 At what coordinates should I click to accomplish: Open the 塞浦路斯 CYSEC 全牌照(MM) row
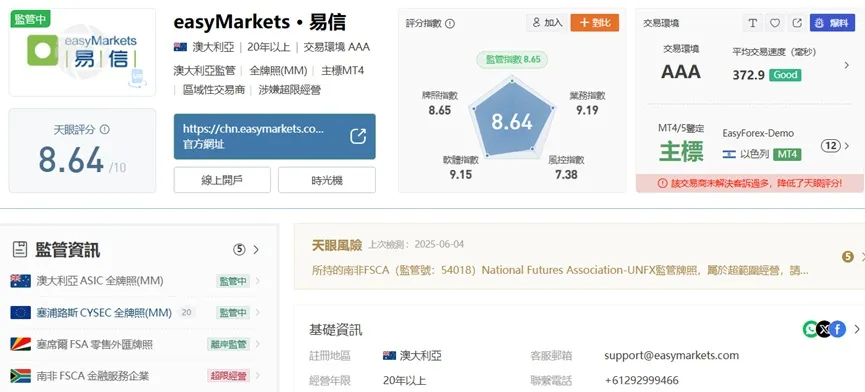(136, 313)
